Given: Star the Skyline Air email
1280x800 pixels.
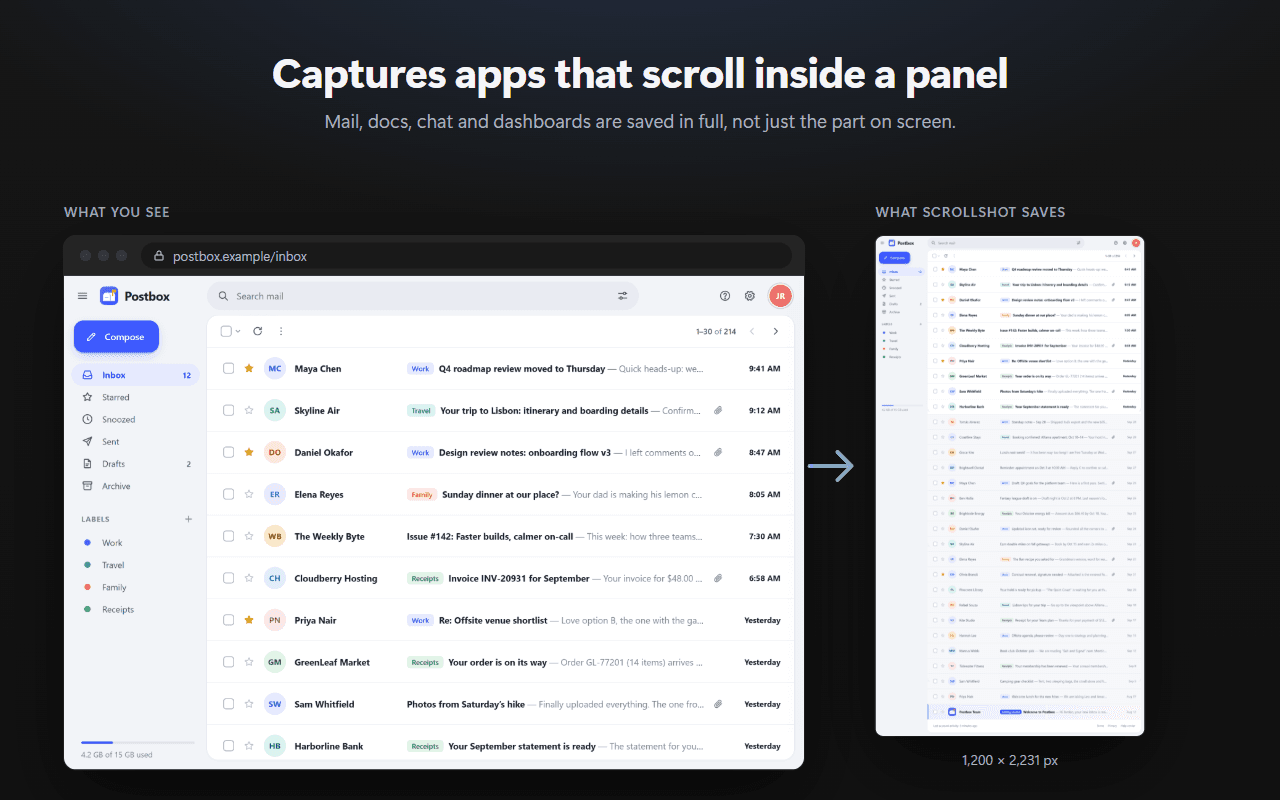Looking at the screenshot, I should click(x=249, y=411).
